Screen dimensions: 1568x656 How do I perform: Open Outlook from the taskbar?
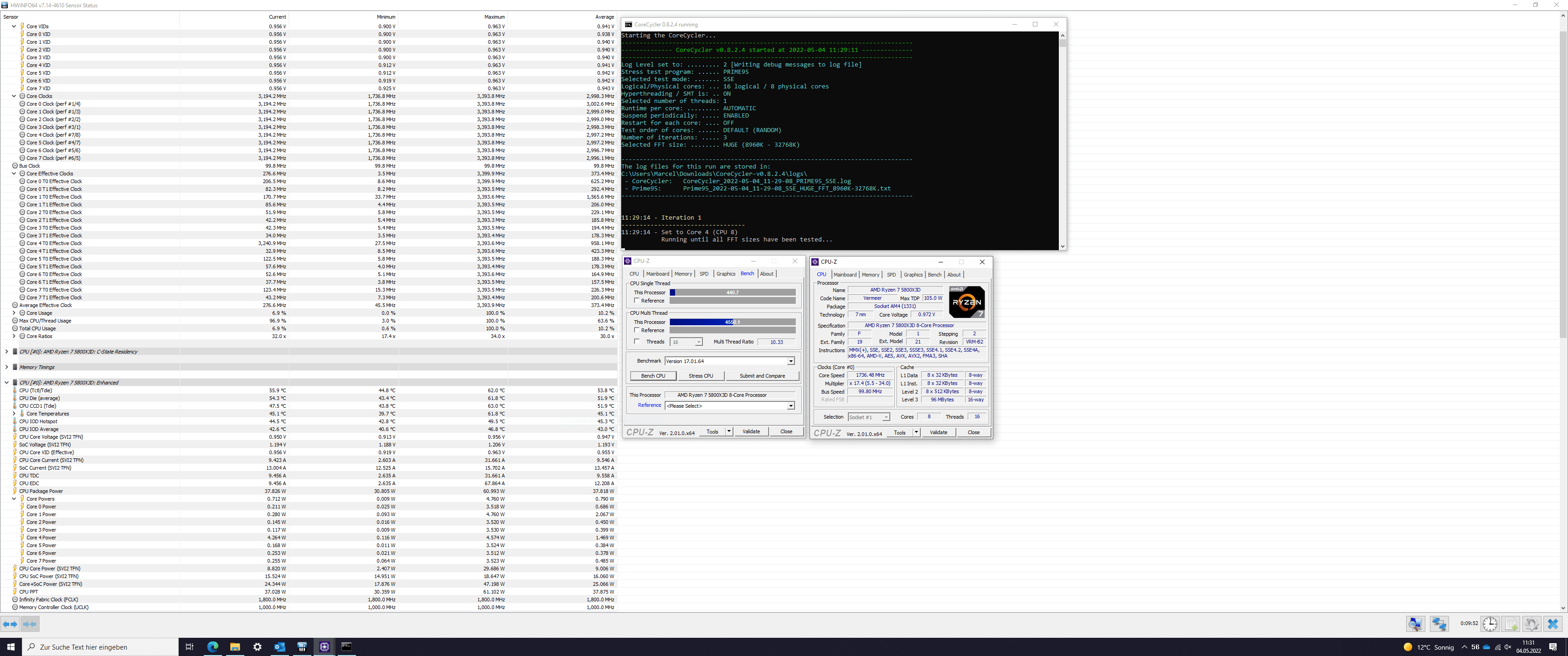279,647
